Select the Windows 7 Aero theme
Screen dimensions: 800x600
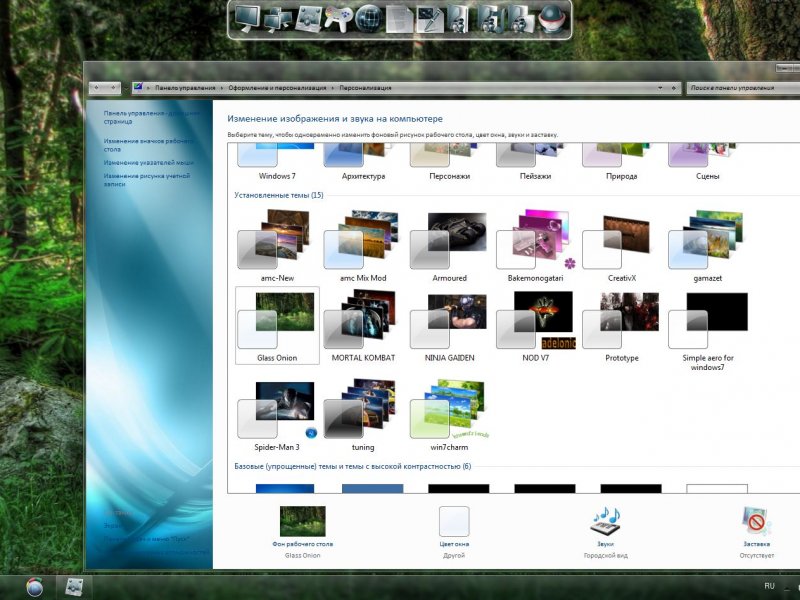(277, 162)
